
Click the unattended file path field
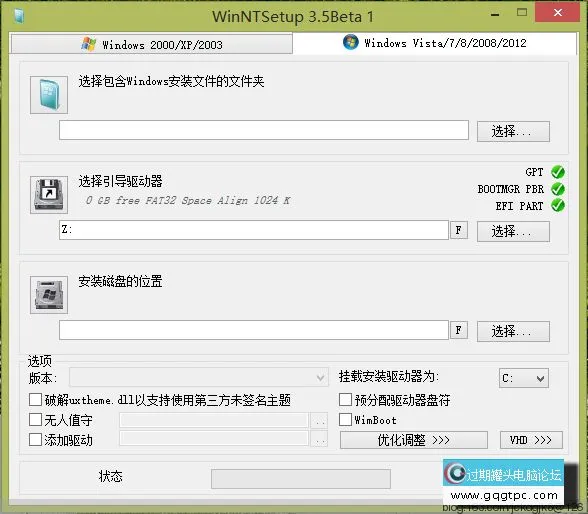click(214, 420)
